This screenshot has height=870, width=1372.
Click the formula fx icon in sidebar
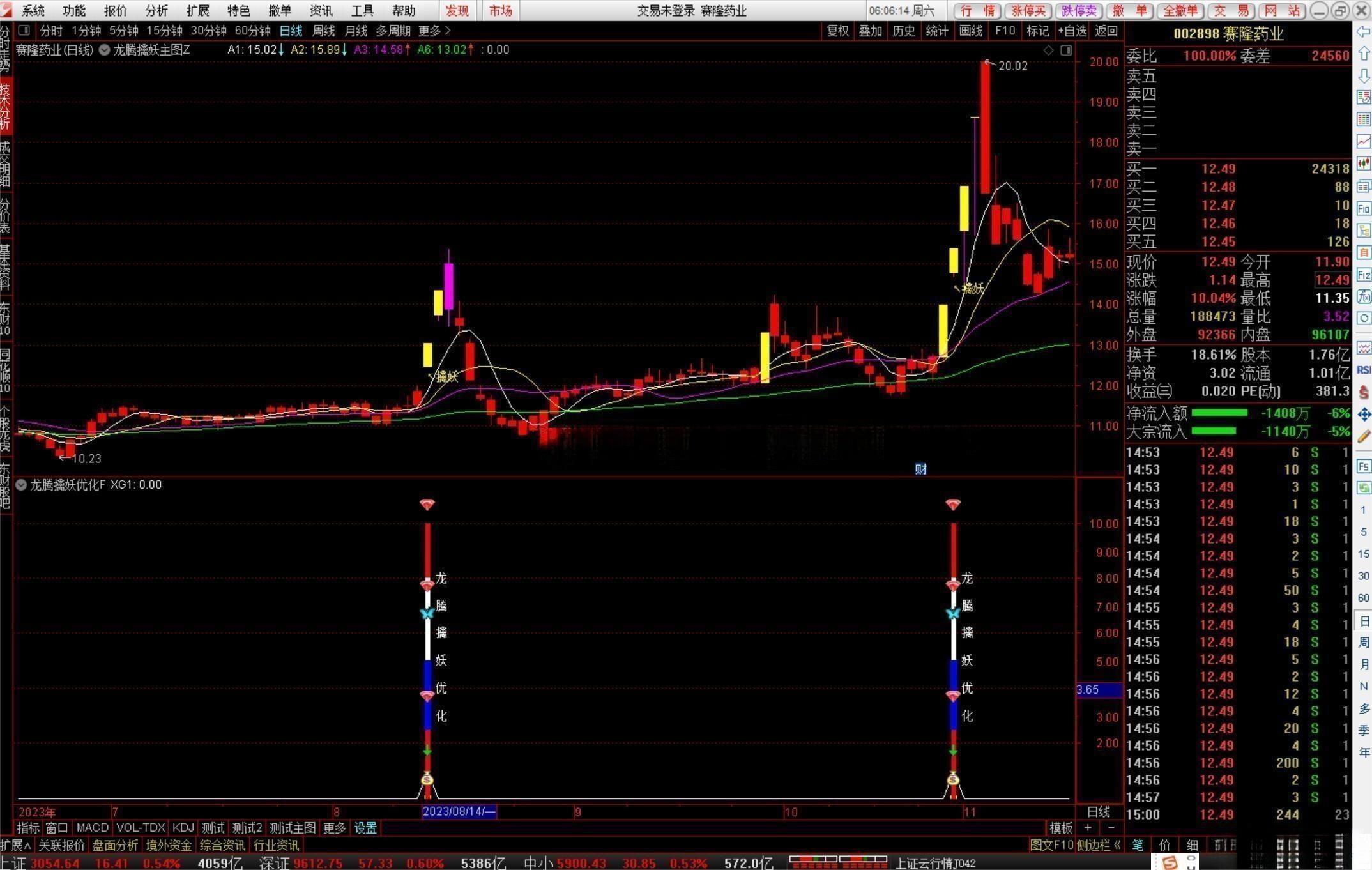coord(1364,296)
